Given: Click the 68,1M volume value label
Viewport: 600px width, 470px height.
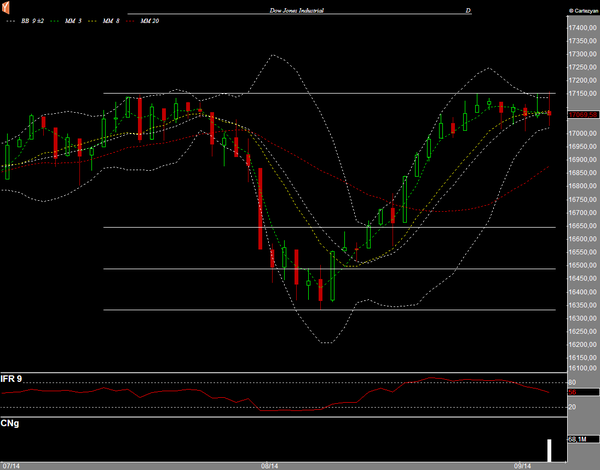Looking at the screenshot, I should tap(581, 438).
